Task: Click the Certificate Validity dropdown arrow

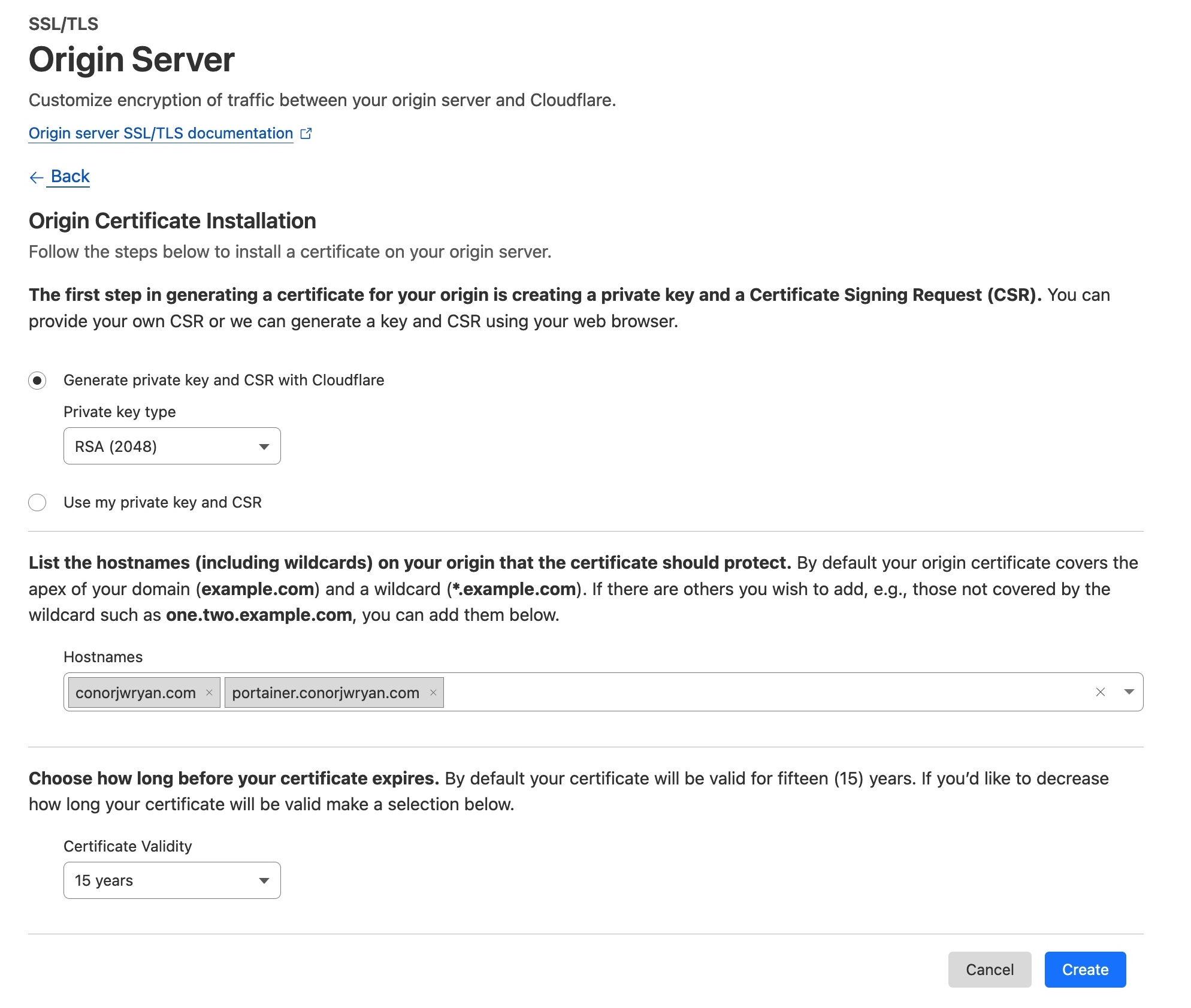Action: pyautogui.click(x=264, y=880)
